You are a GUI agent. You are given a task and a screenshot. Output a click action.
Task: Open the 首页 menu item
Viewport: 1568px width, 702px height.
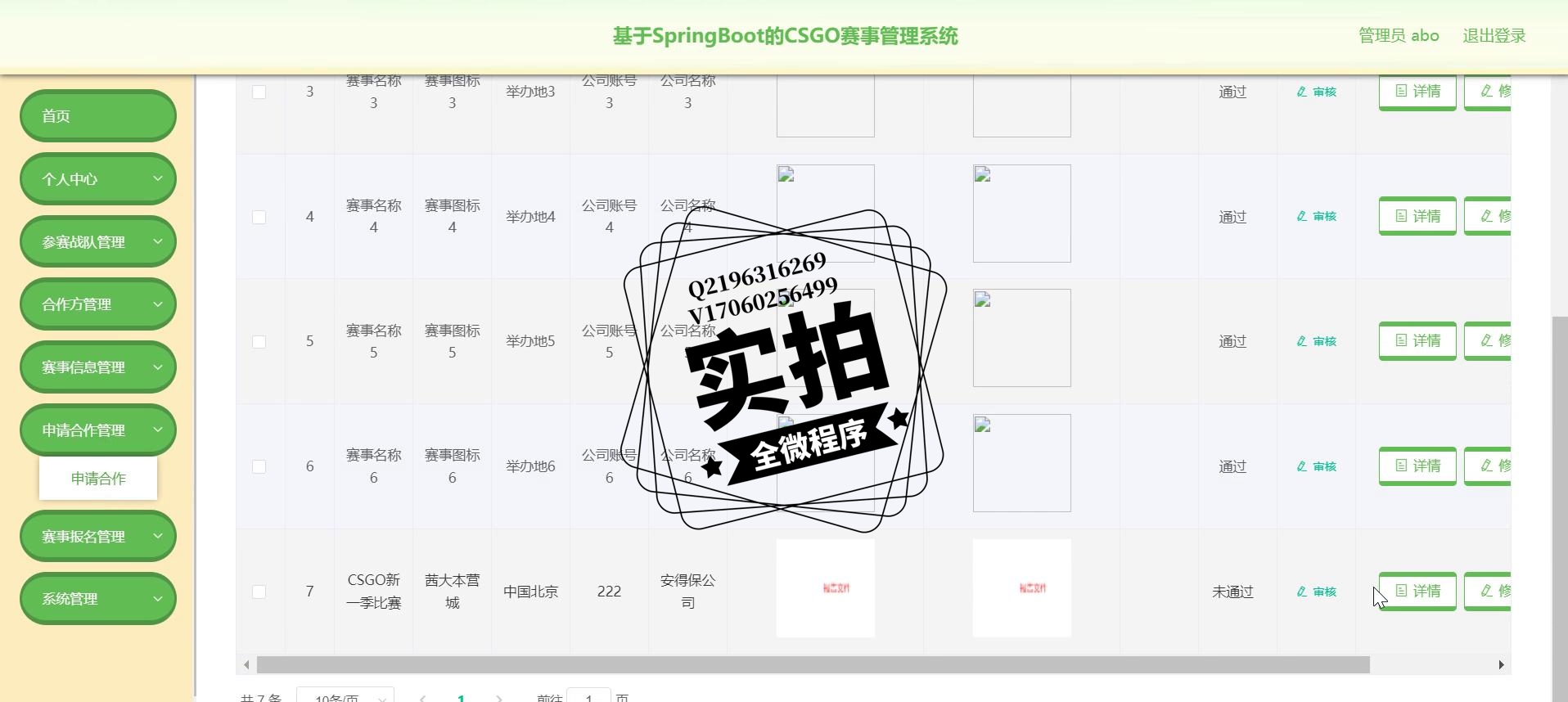tap(98, 116)
